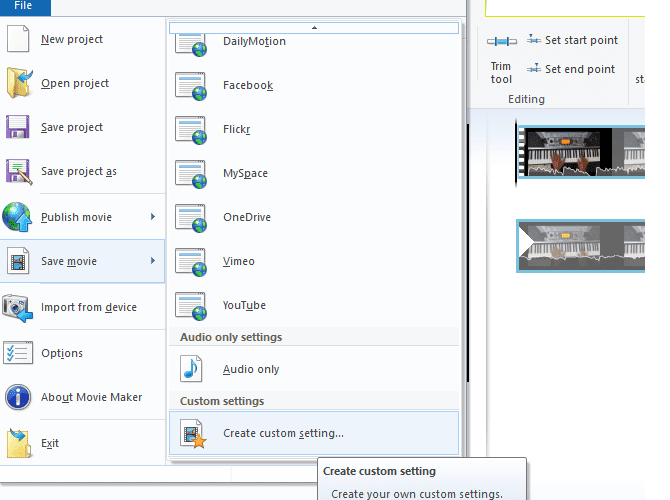Expand the Publish movie submenu arrow
Screen dimensions: 670x500
pyautogui.click(x=153, y=217)
